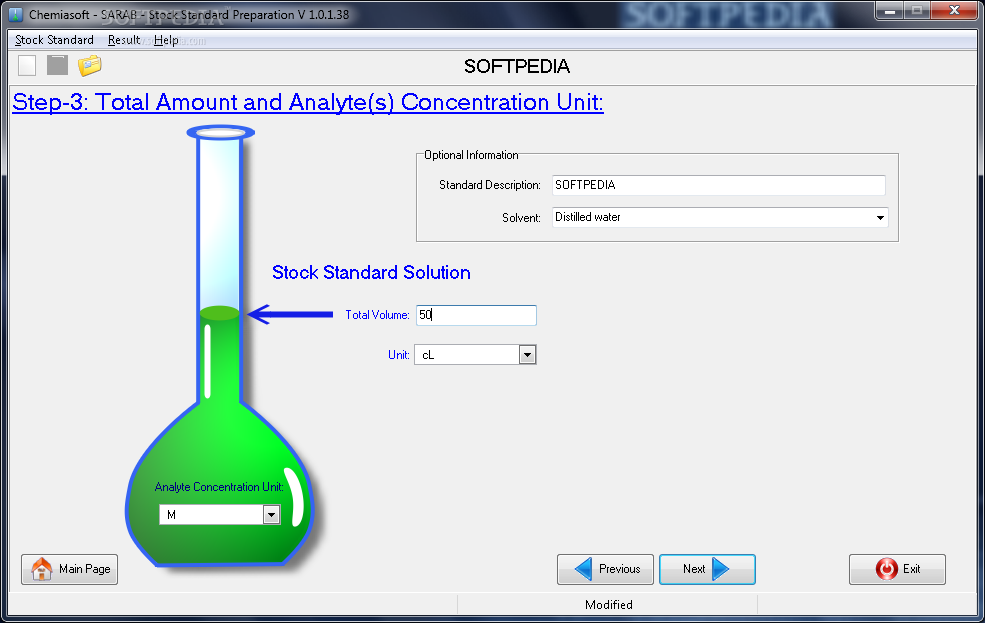
Task: Click inside the Standard Description field
Action: tap(719, 185)
